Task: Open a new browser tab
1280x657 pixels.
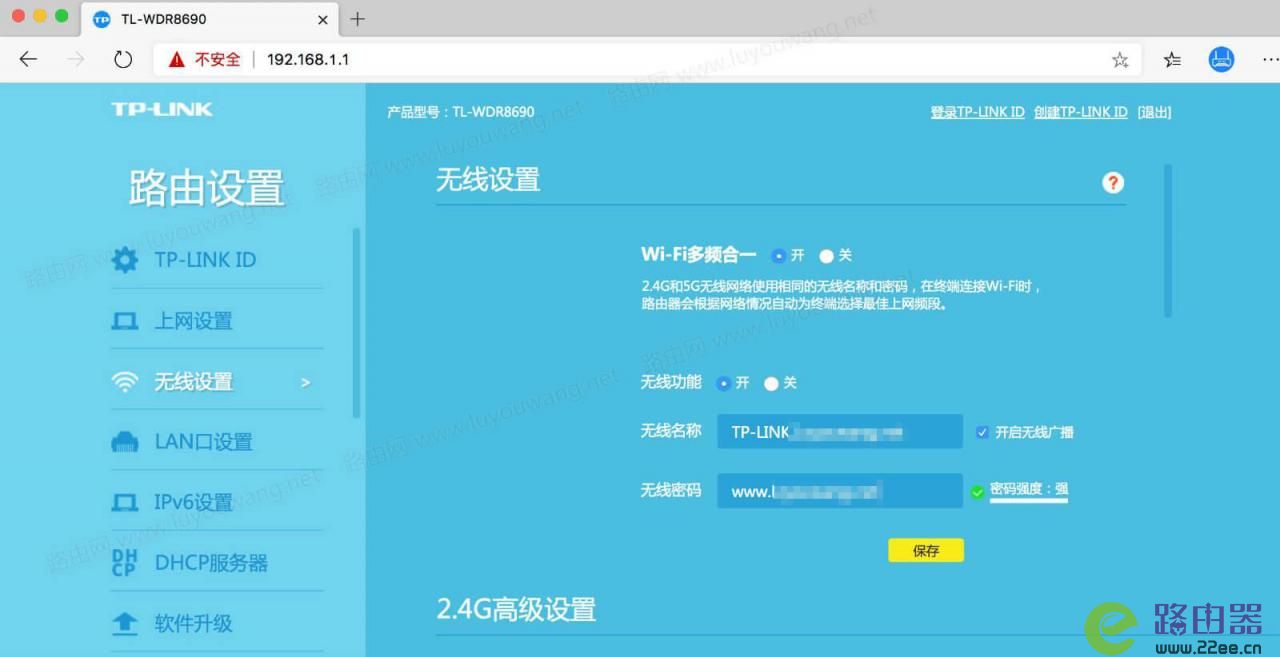Action: tap(358, 19)
